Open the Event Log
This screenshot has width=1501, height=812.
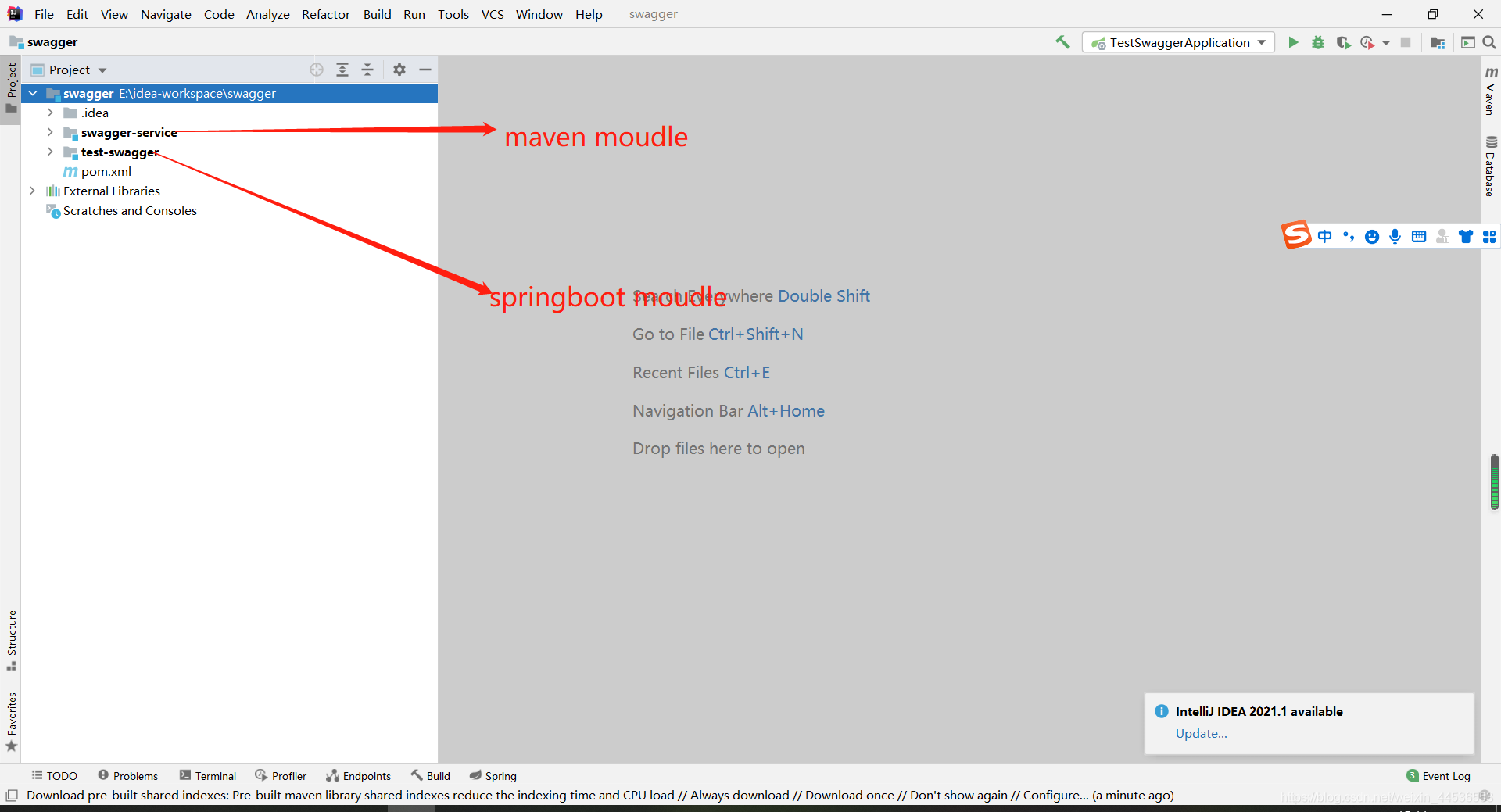[1438, 775]
